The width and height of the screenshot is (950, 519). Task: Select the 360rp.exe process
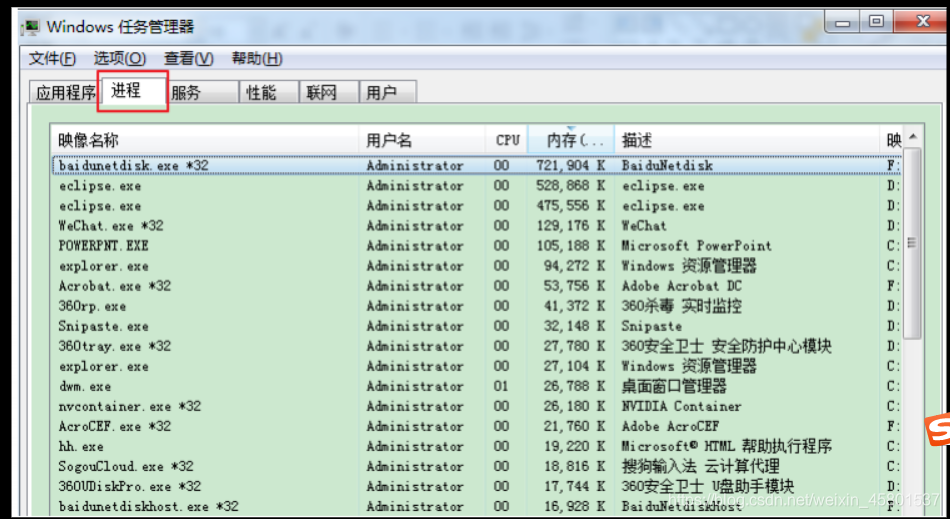[x=477, y=306]
